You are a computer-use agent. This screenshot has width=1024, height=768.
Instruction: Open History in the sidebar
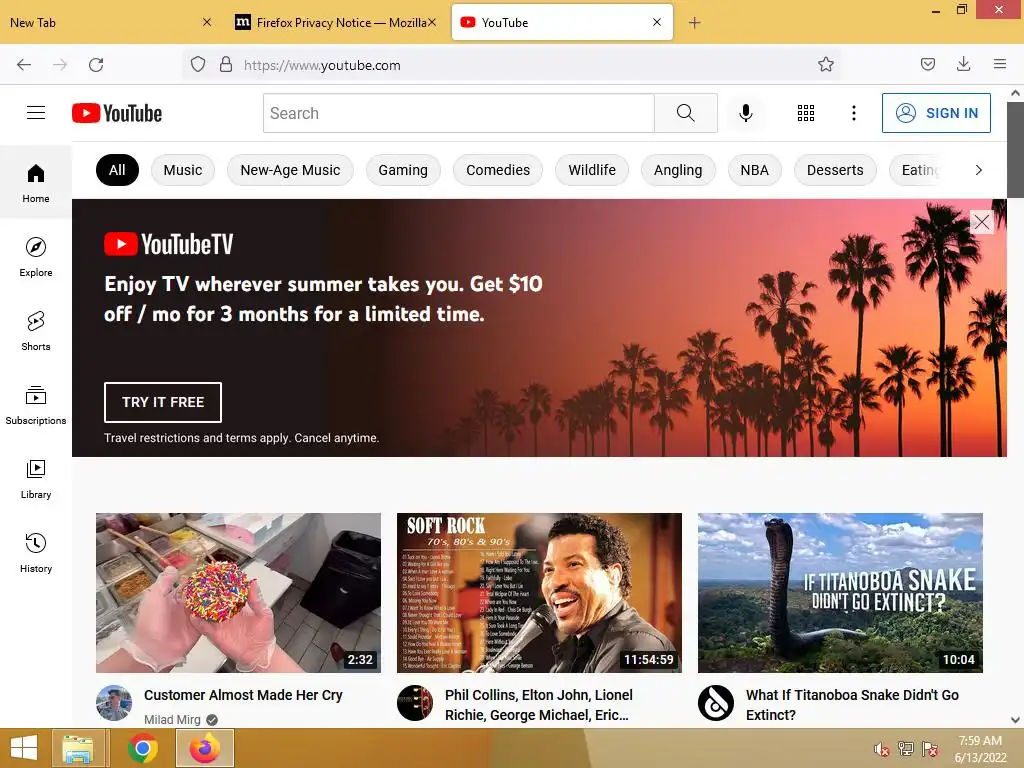click(x=36, y=552)
